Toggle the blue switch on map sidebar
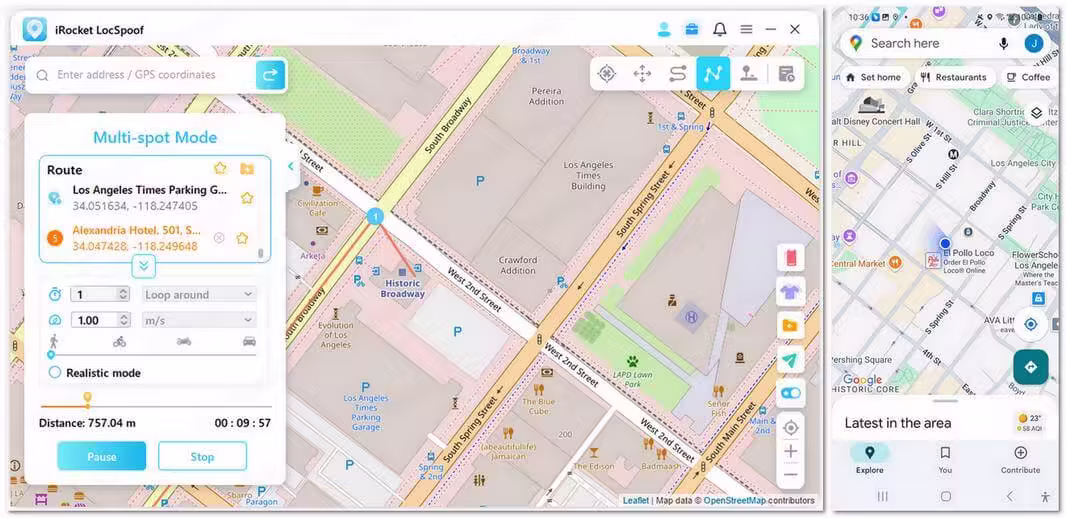 tap(790, 394)
